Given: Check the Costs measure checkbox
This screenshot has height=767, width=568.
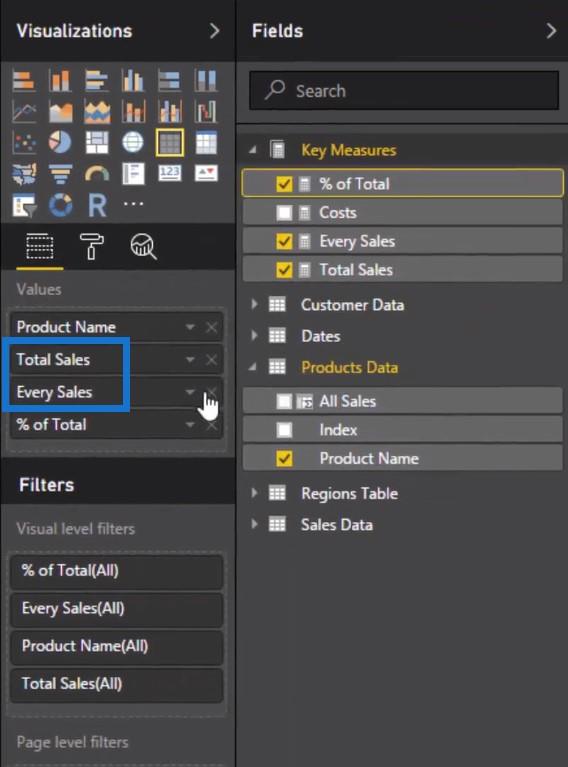Looking at the screenshot, I should pos(284,213).
